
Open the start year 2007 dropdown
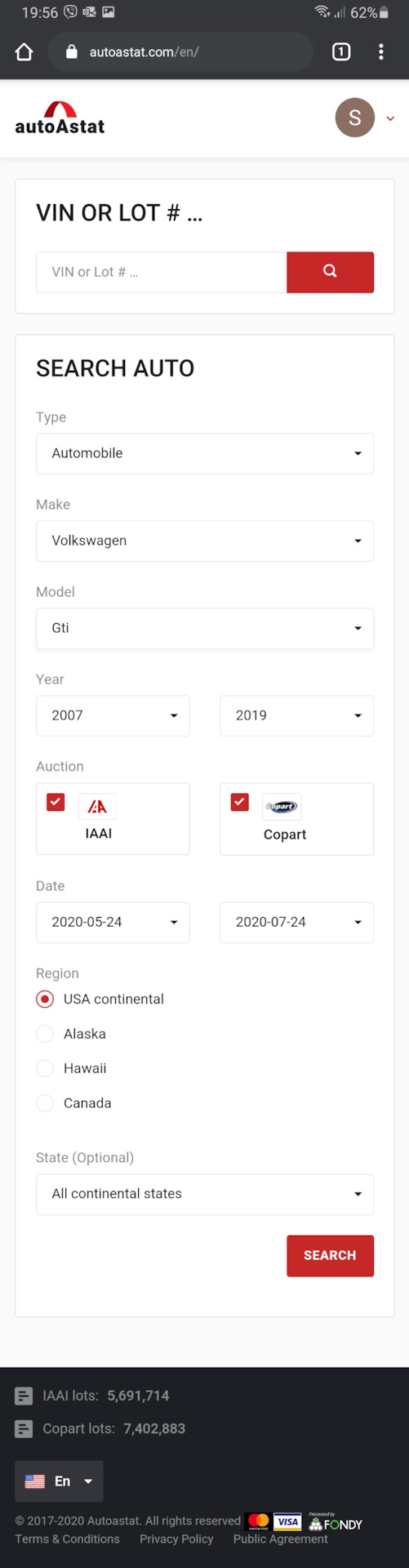(x=113, y=715)
